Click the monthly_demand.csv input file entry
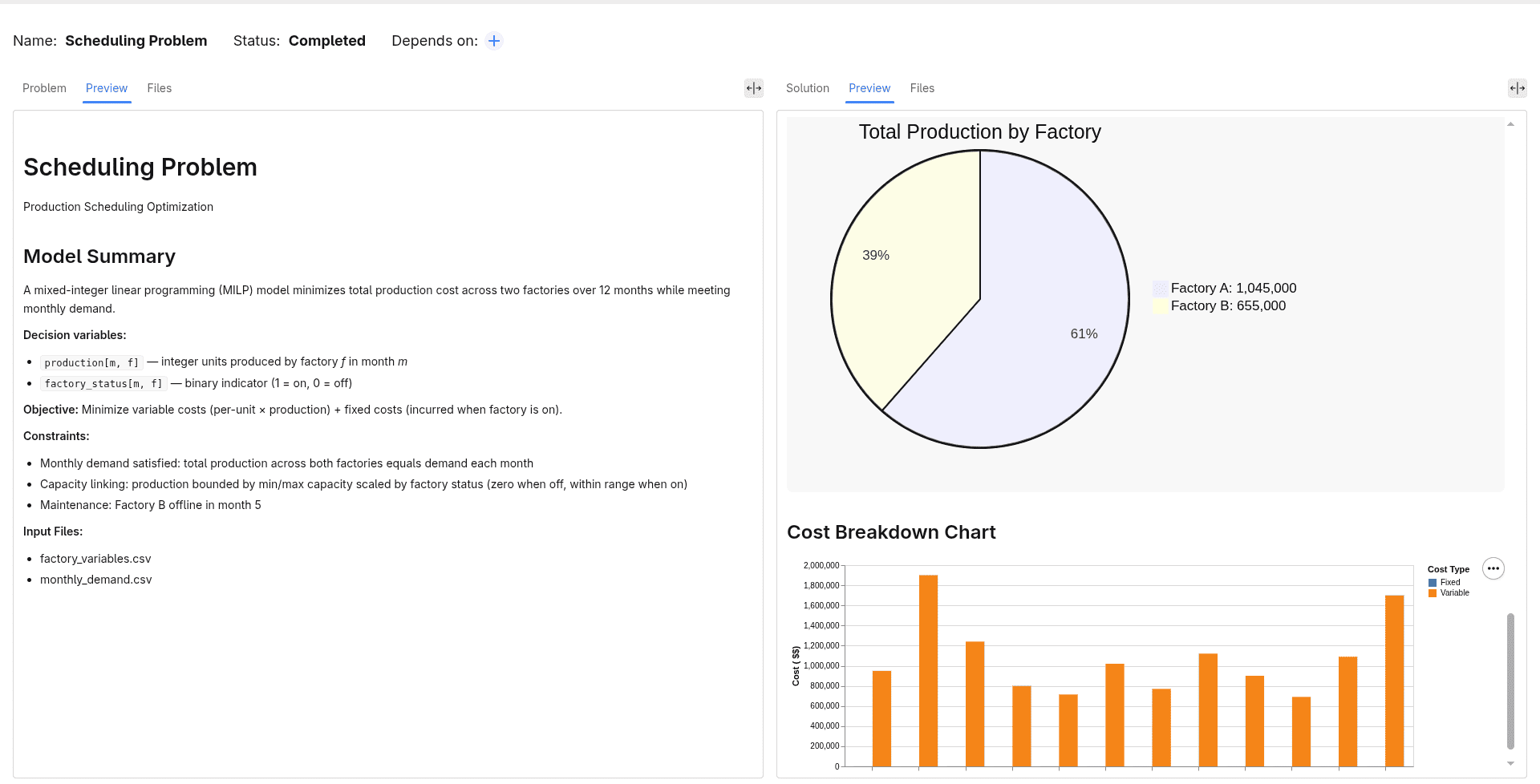This screenshot has height=784, width=1540. 95,580
